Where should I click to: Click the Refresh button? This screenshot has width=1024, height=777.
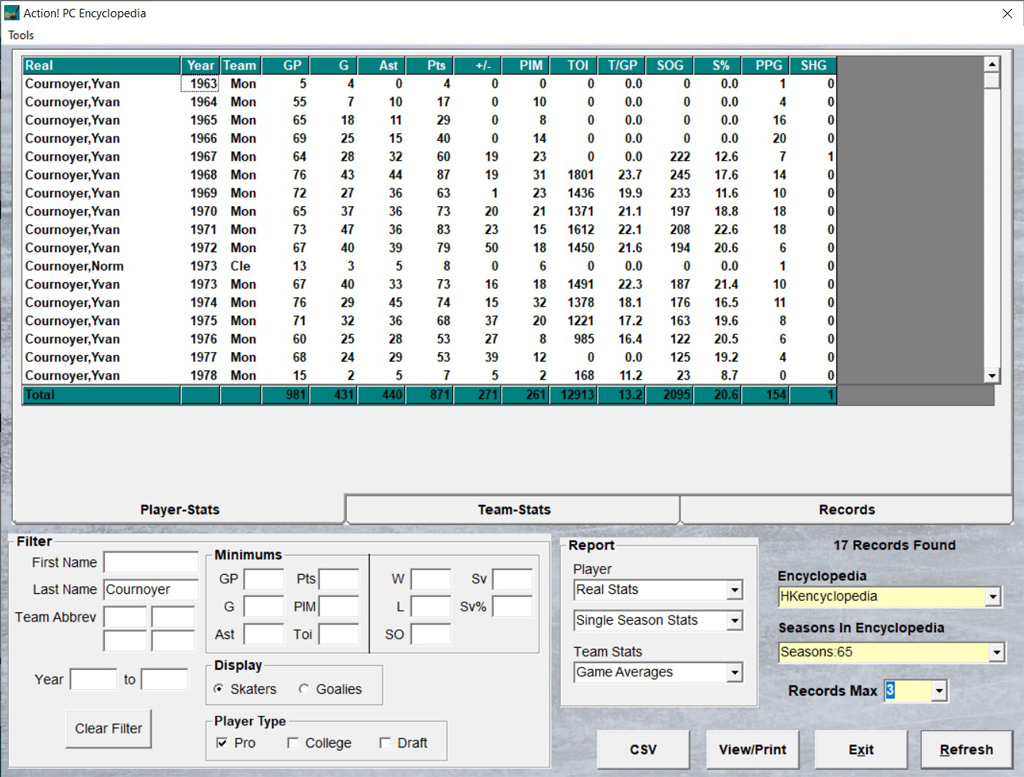tap(966, 749)
